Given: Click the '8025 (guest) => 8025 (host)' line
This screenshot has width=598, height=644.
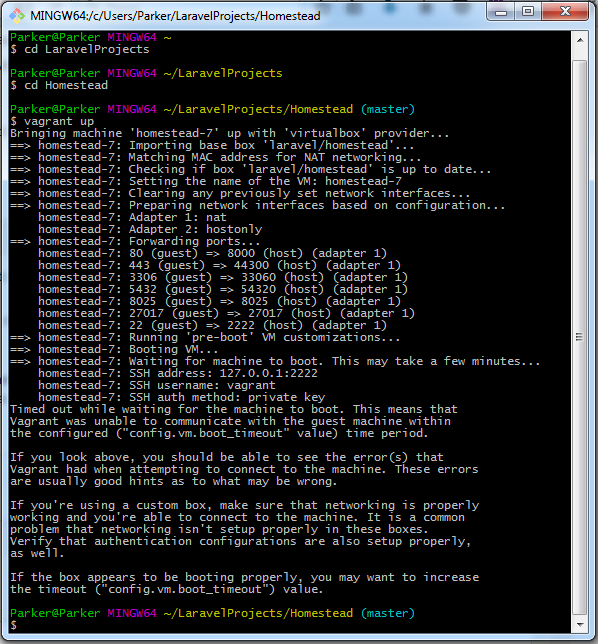Looking at the screenshot, I should (x=219, y=301).
